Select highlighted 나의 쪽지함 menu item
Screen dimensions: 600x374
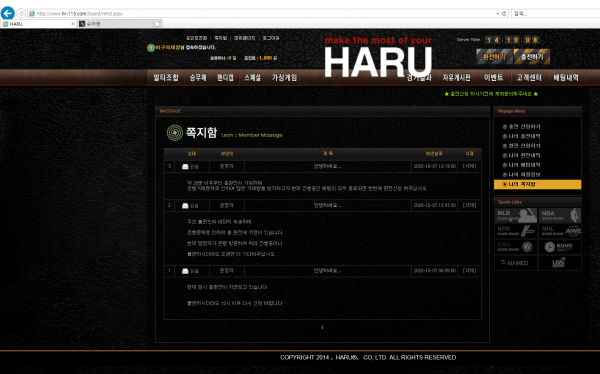pos(538,184)
